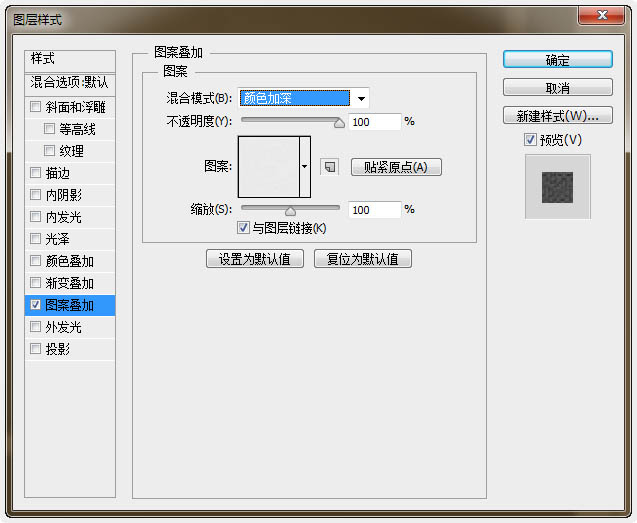Check the 内发光 box
The image size is (637, 523).
[35, 217]
